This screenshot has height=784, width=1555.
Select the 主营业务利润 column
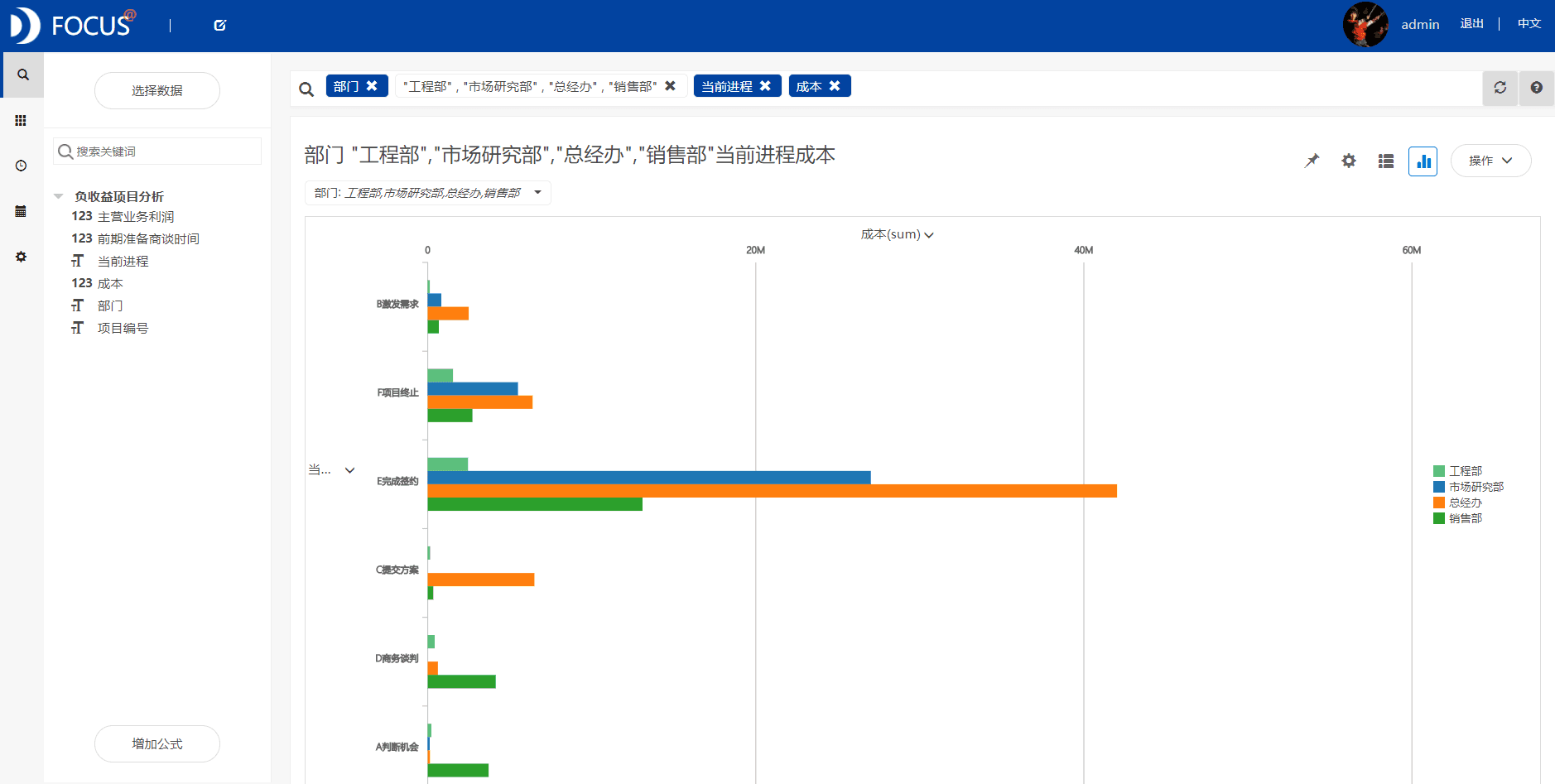click(x=136, y=216)
